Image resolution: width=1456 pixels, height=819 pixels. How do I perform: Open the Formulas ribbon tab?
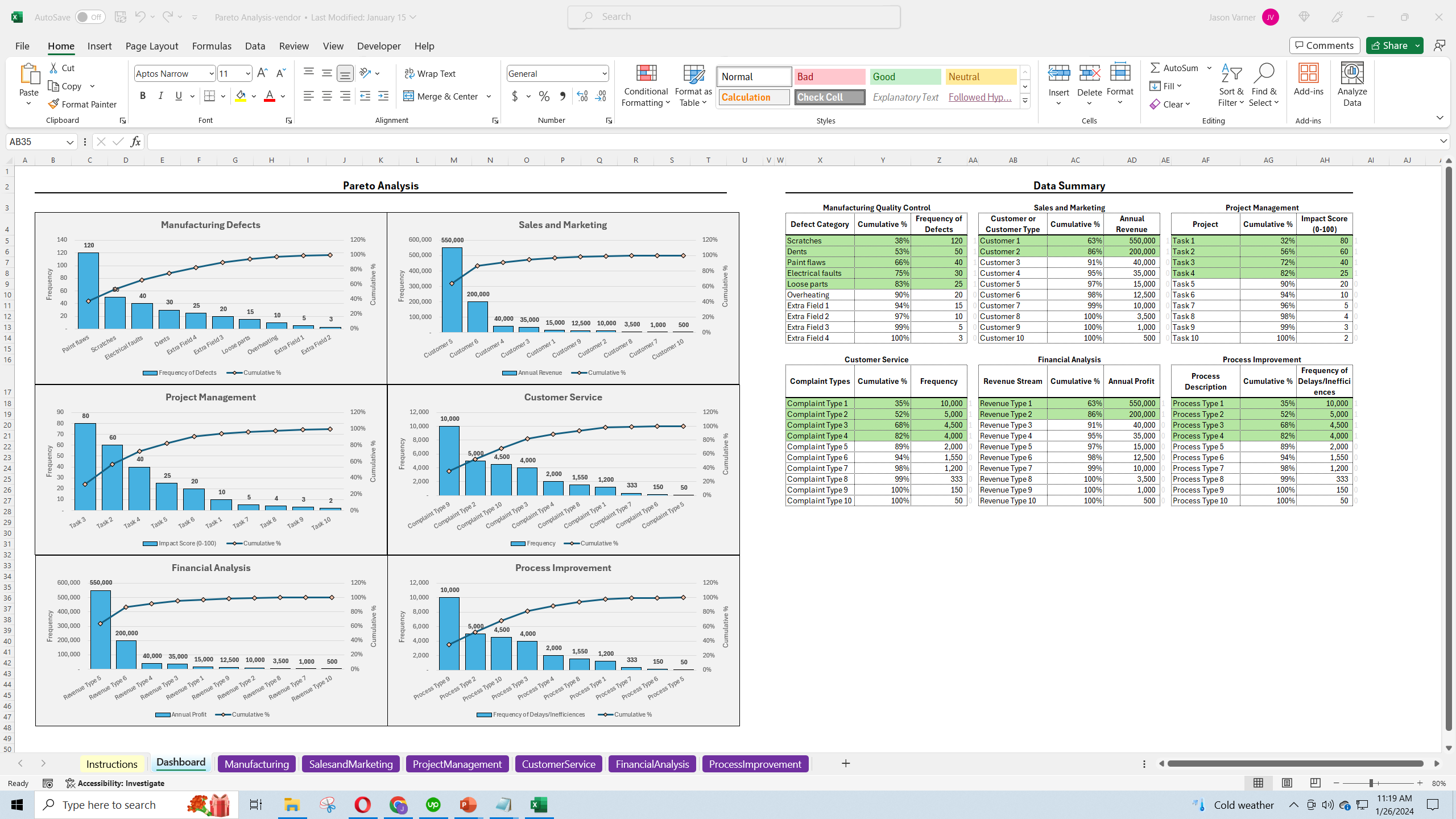click(x=212, y=46)
